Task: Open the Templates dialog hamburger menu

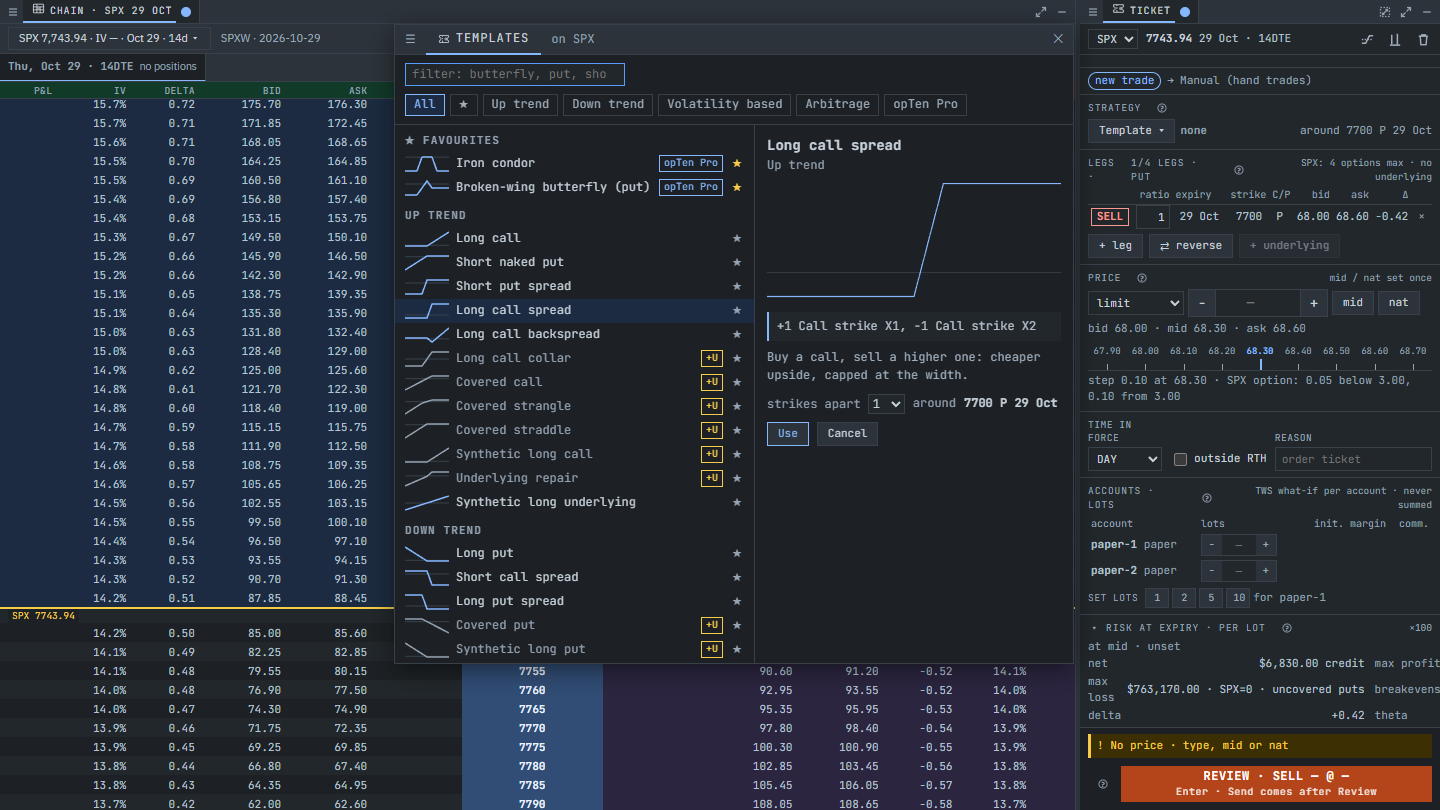Action: click(x=410, y=39)
